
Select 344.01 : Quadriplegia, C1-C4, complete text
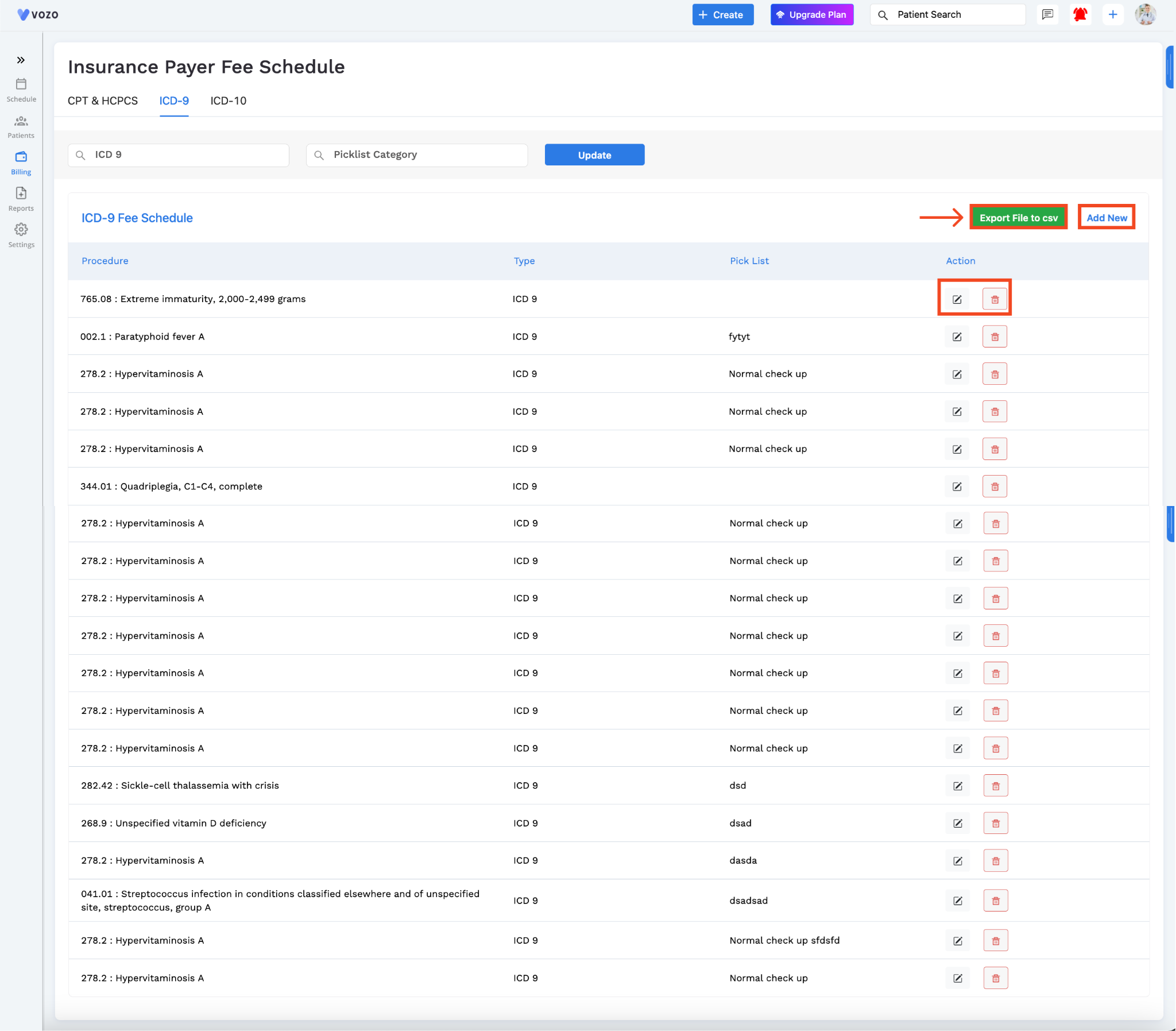(171, 486)
